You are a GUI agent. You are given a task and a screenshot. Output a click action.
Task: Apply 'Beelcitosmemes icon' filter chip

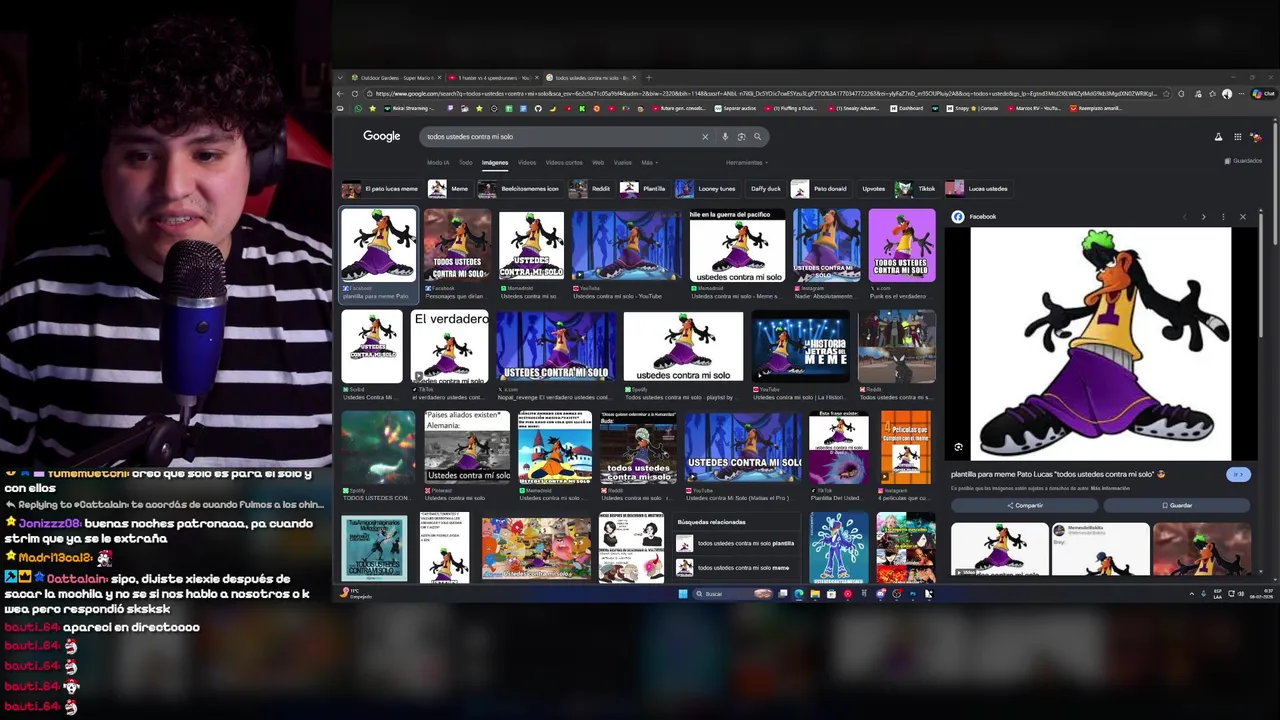point(519,189)
